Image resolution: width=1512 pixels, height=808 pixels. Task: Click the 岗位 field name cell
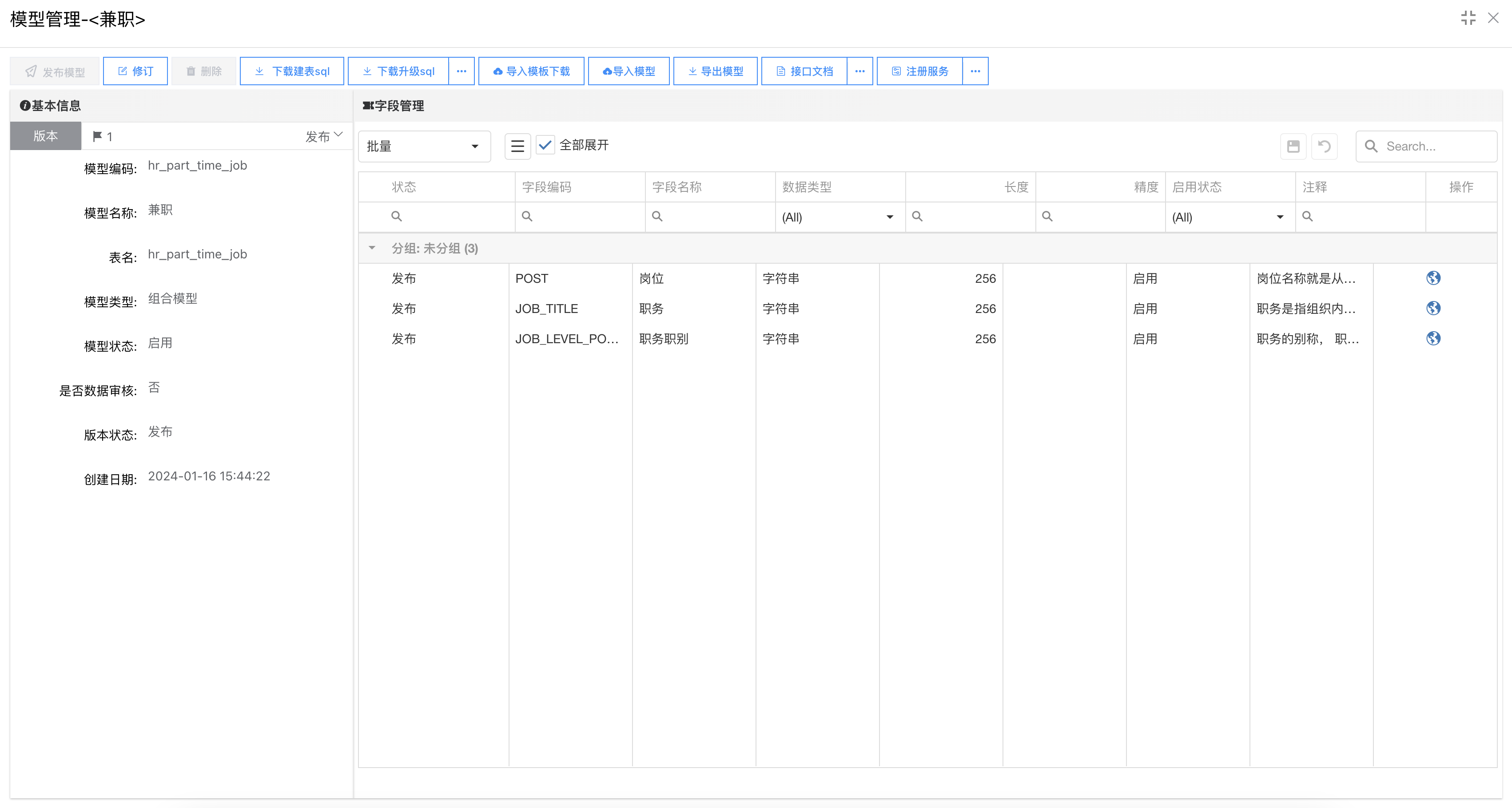tap(694, 279)
